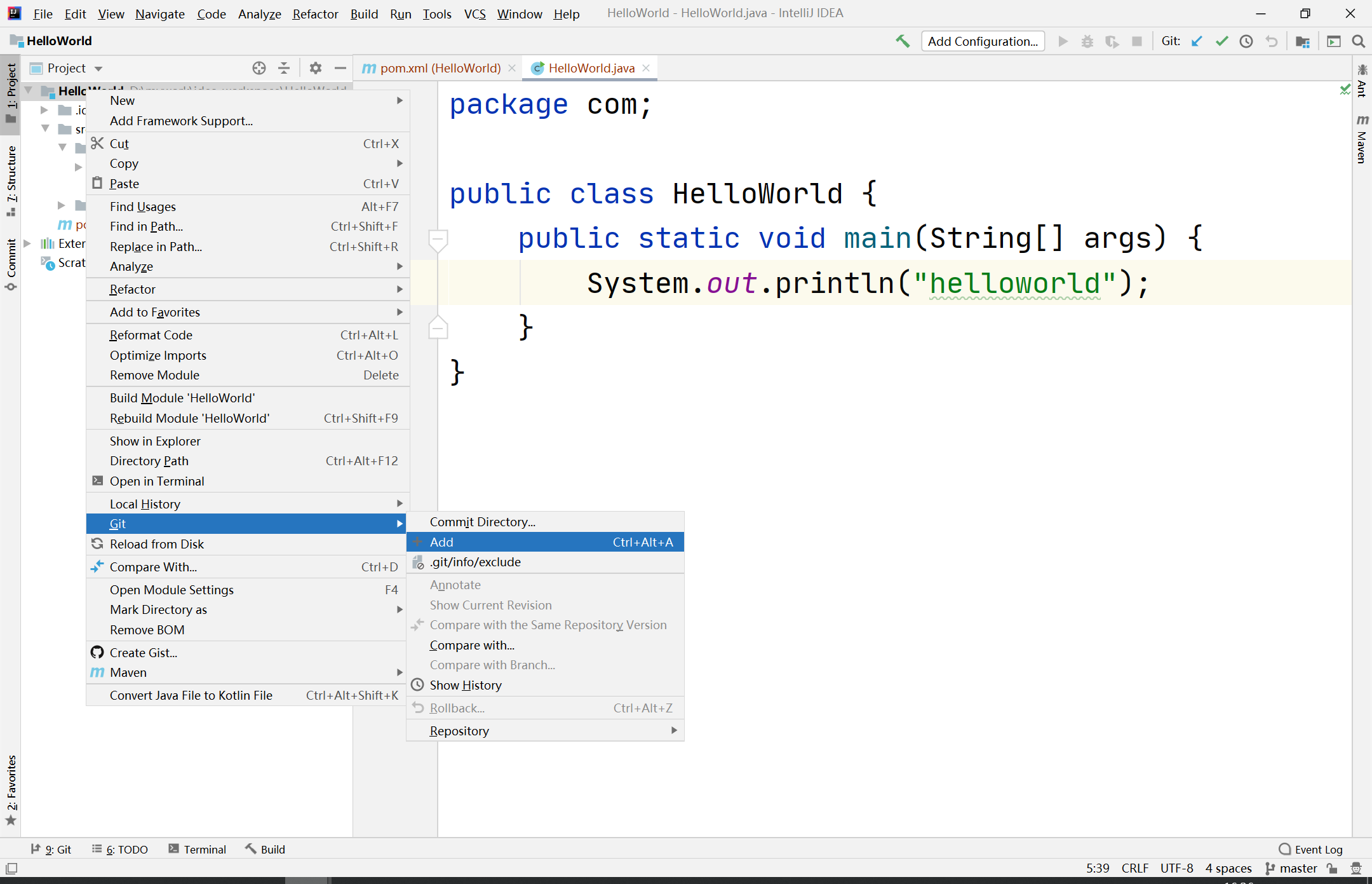The height and width of the screenshot is (884, 1372).
Task: Click the Debug bug icon in toolbar
Action: [x=1087, y=41]
